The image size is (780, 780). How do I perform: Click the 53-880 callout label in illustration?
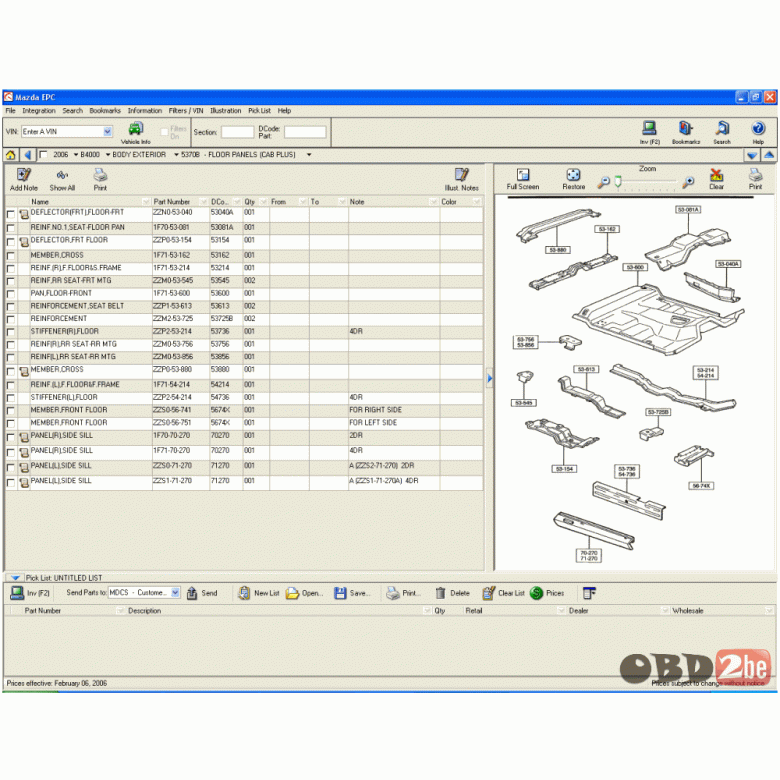point(558,250)
